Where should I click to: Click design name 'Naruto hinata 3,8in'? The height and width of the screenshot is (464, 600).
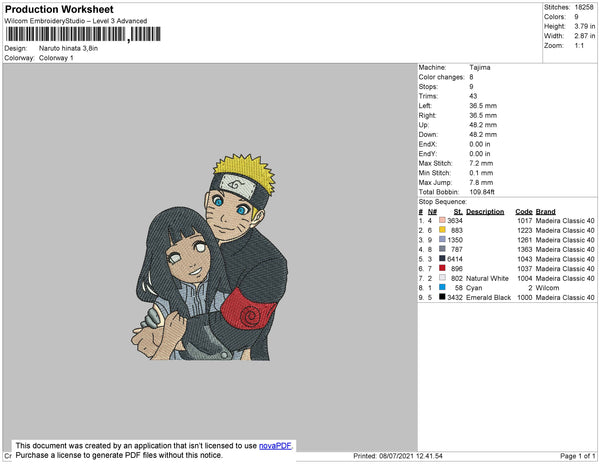[68, 49]
